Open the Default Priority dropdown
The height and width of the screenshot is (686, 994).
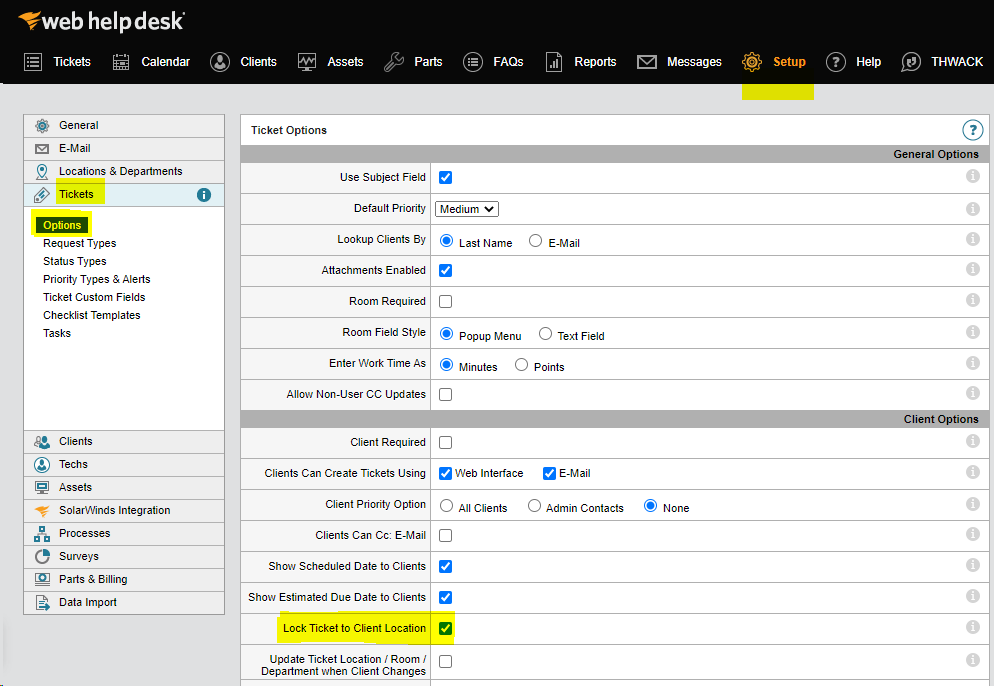[x=467, y=209]
